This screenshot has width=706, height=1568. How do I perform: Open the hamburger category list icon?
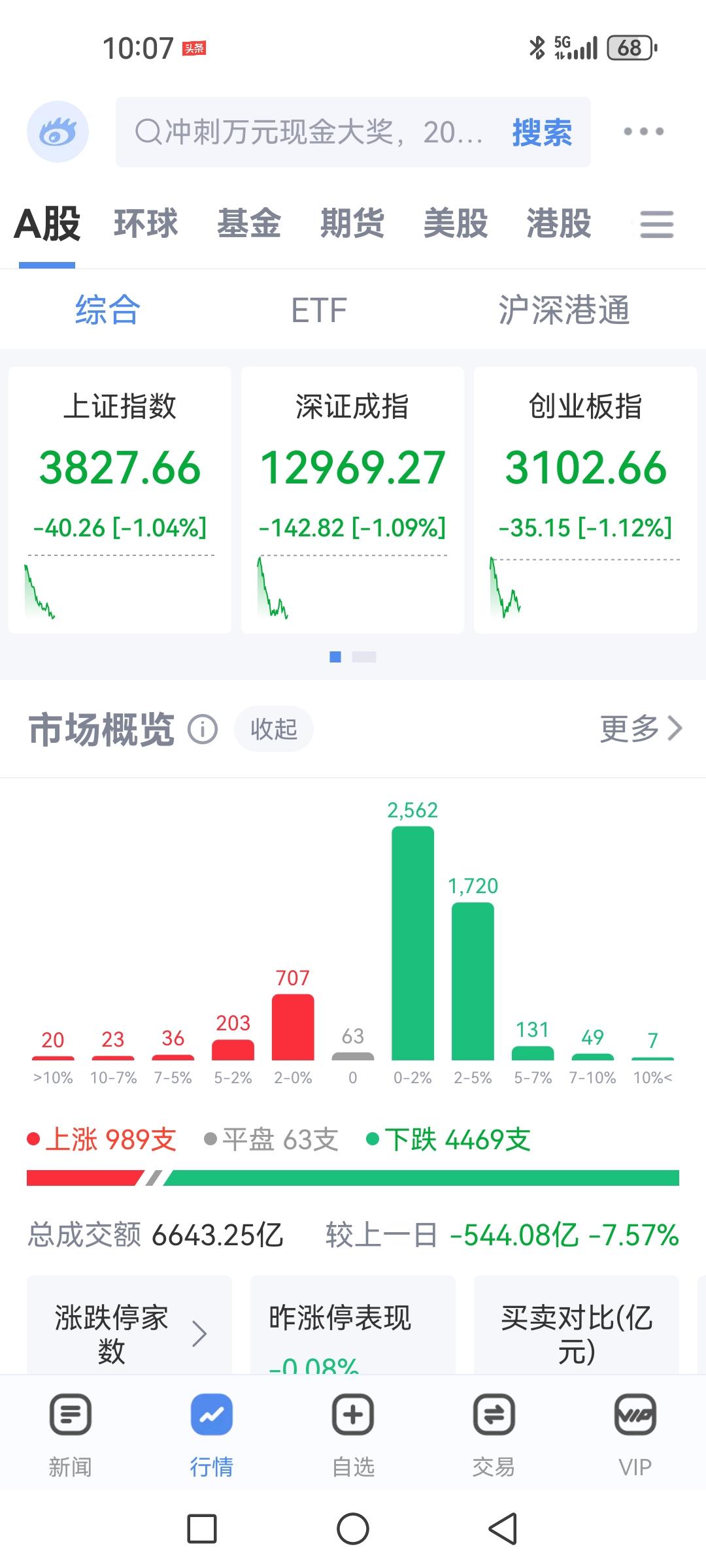(x=656, y=224)
